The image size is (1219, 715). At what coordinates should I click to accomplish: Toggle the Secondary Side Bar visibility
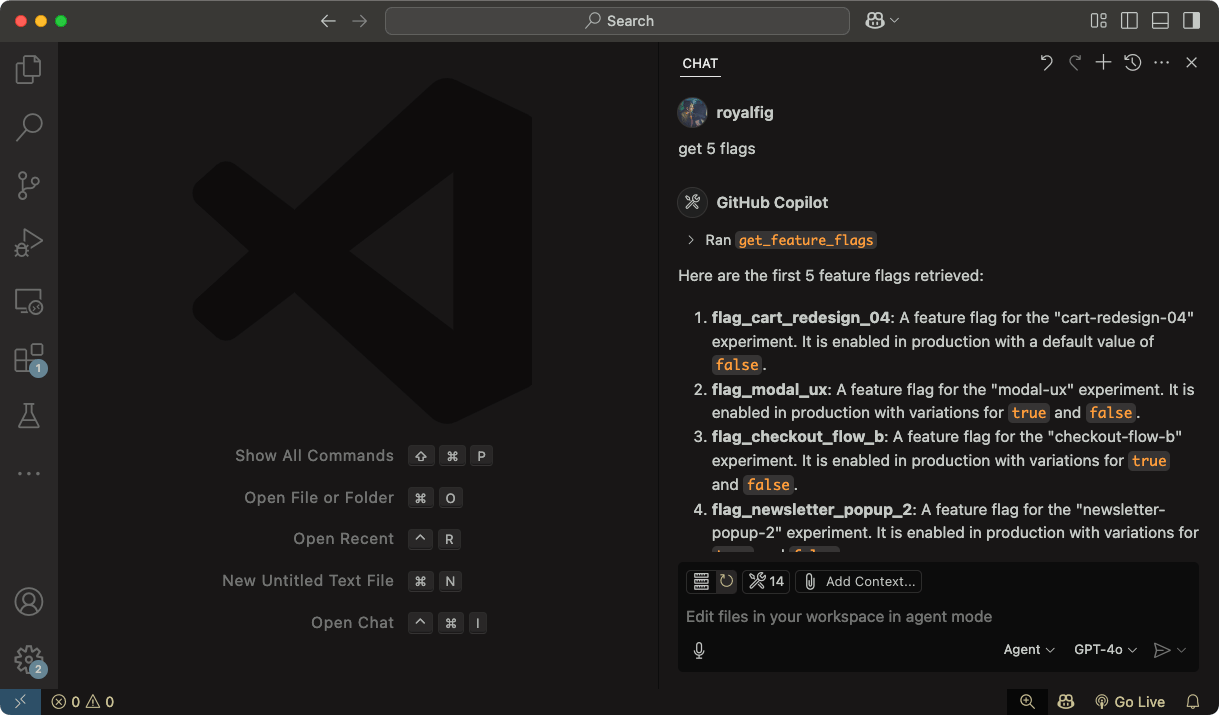click(1191, 21)
